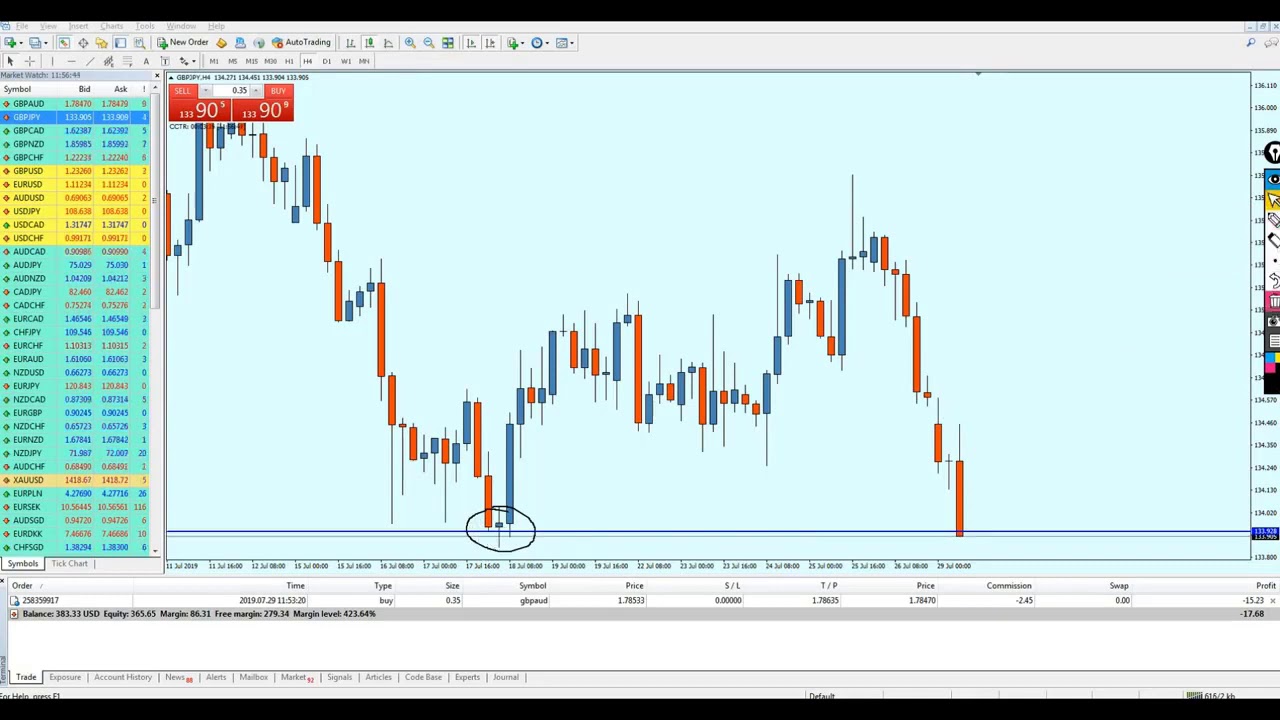This screenshot has width=1280, height=720.
Task: Launch MetaEditor from the toolbar
Action: (221, 43)
